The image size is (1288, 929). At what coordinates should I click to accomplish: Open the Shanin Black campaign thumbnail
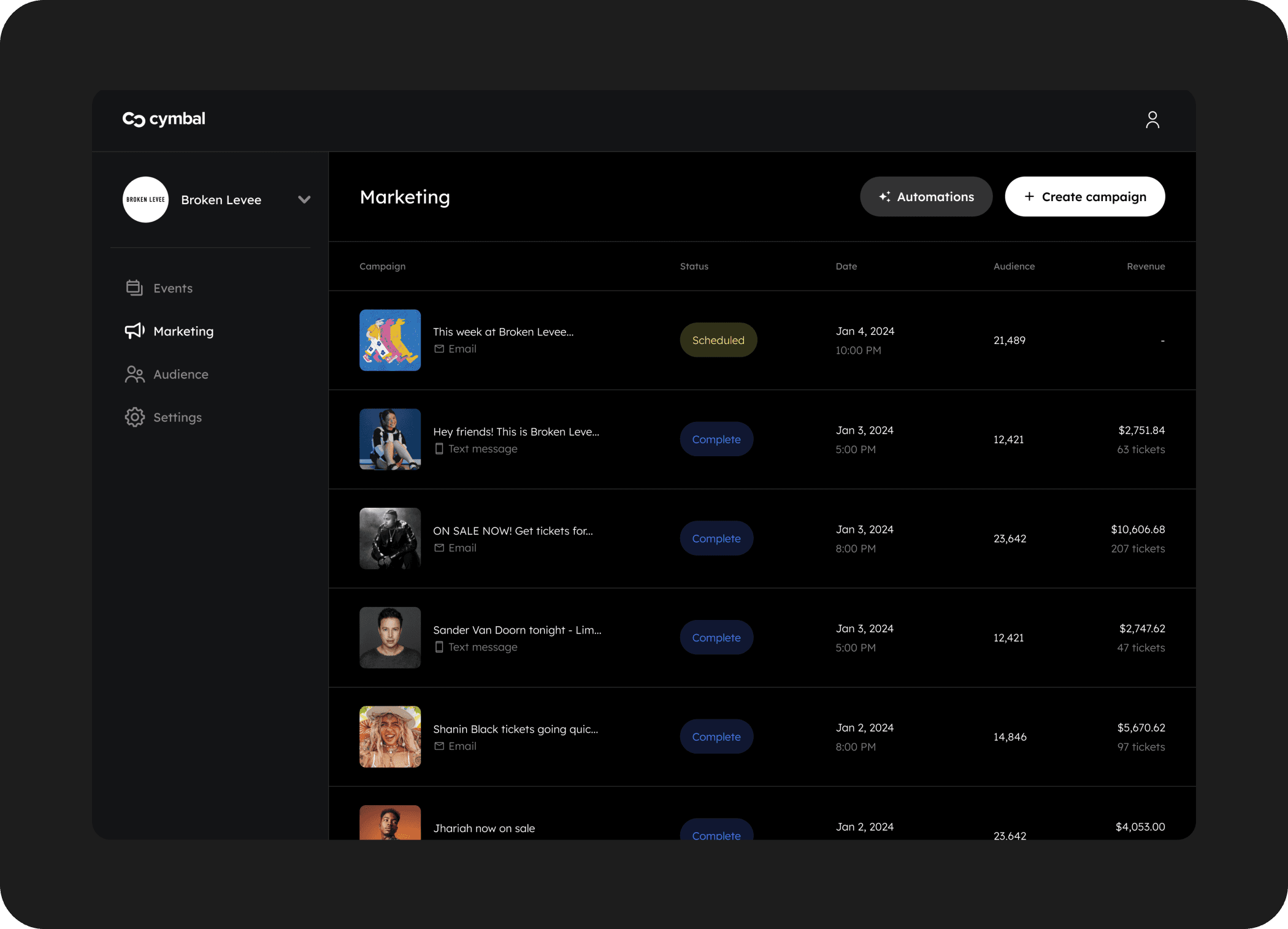click(x=390, y=736)
